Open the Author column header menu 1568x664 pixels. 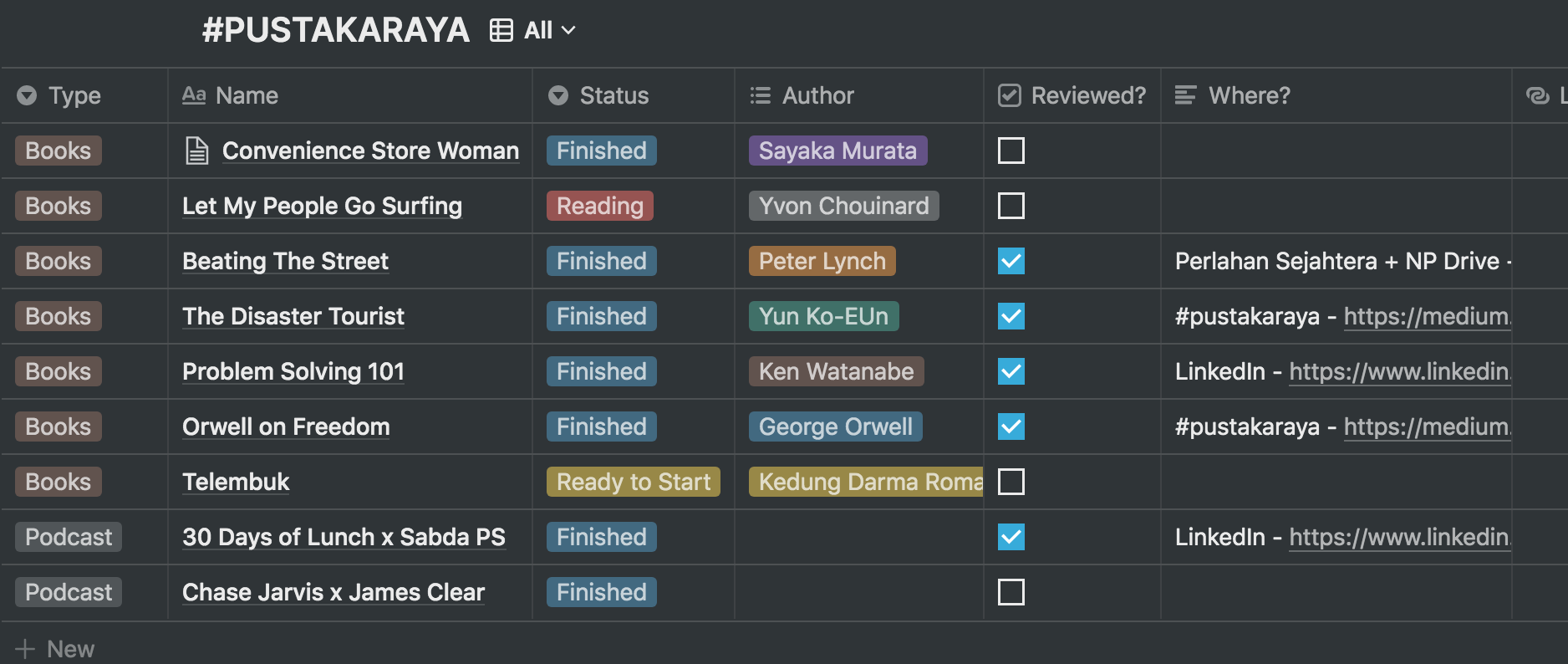[x=859, y=95]
